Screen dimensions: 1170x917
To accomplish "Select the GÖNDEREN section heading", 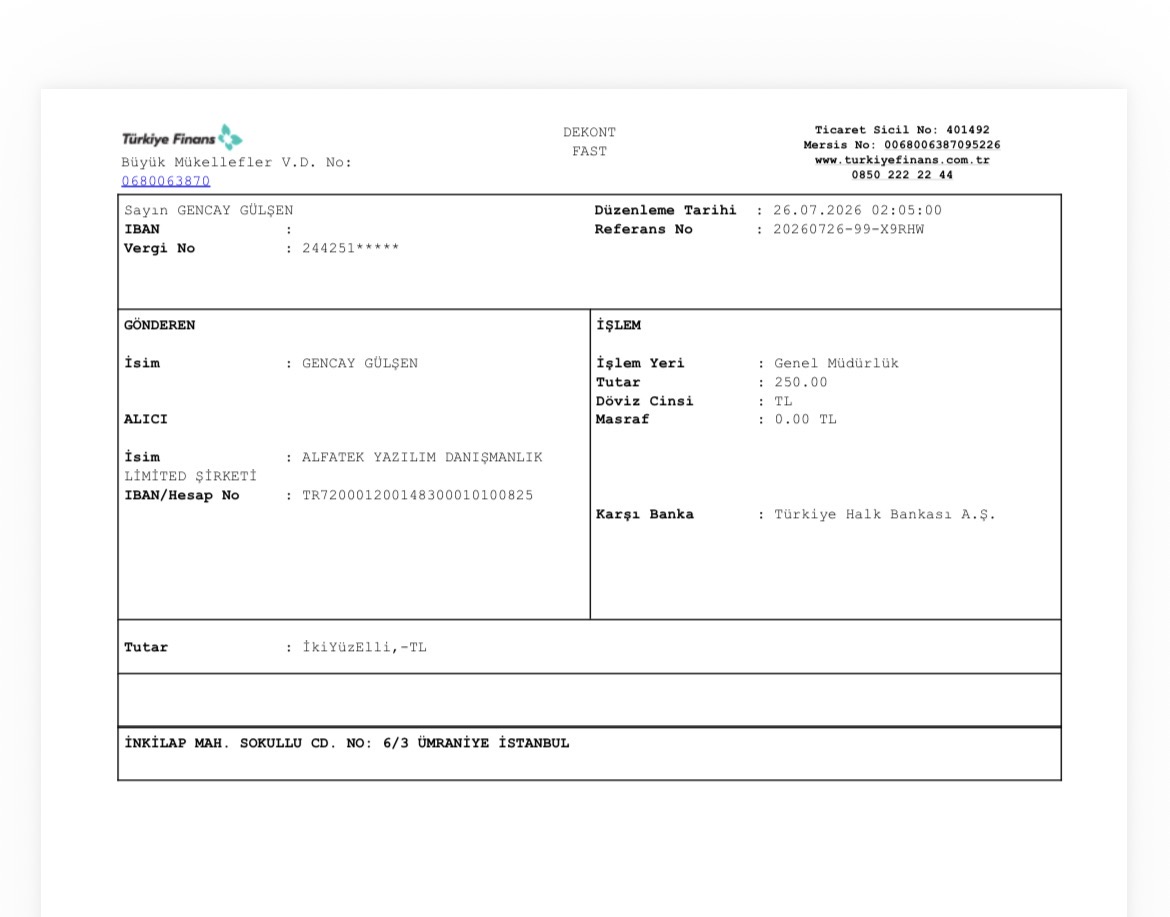I will coord(160,325).
